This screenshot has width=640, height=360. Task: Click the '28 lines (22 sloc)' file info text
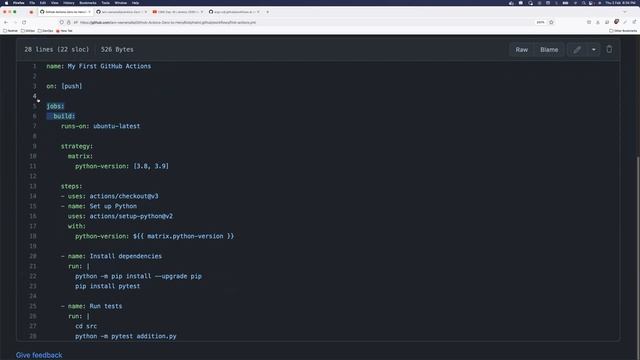click(56, 49)
